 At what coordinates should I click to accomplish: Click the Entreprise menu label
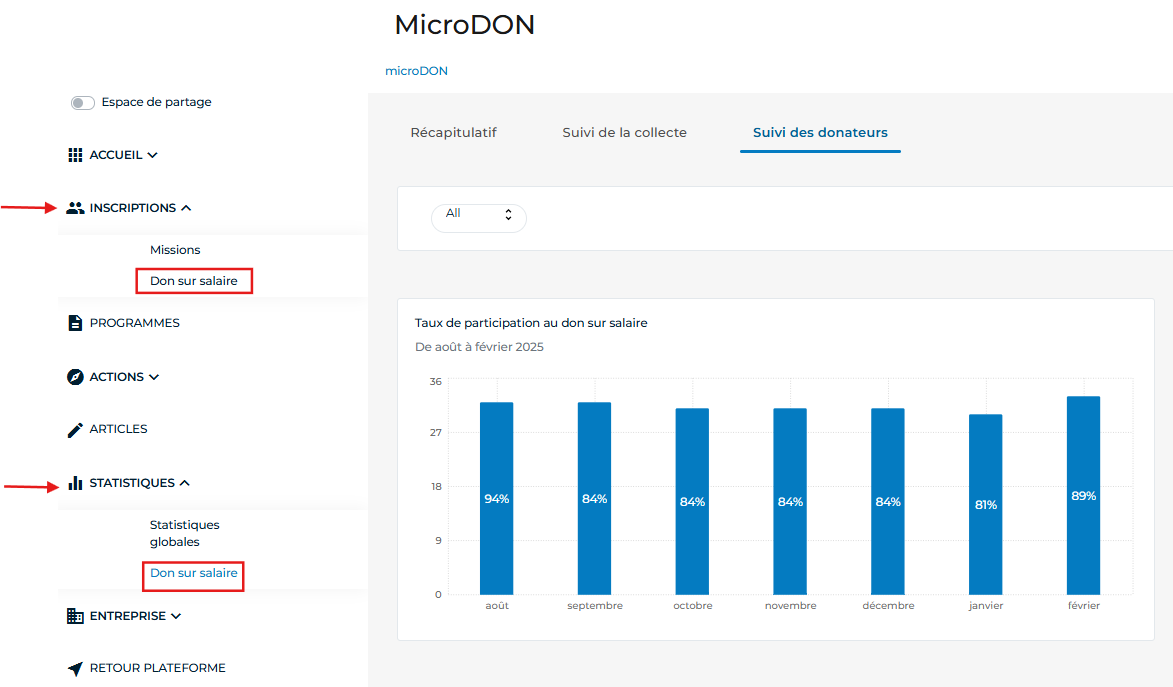[x=128, y=616]
